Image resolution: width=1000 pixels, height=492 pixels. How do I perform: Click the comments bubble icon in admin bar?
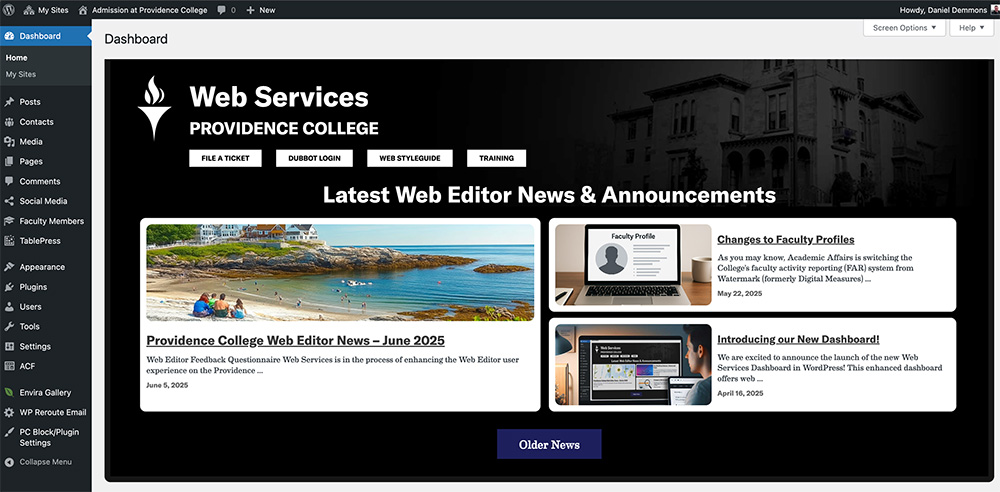click(x=221, y=9)
